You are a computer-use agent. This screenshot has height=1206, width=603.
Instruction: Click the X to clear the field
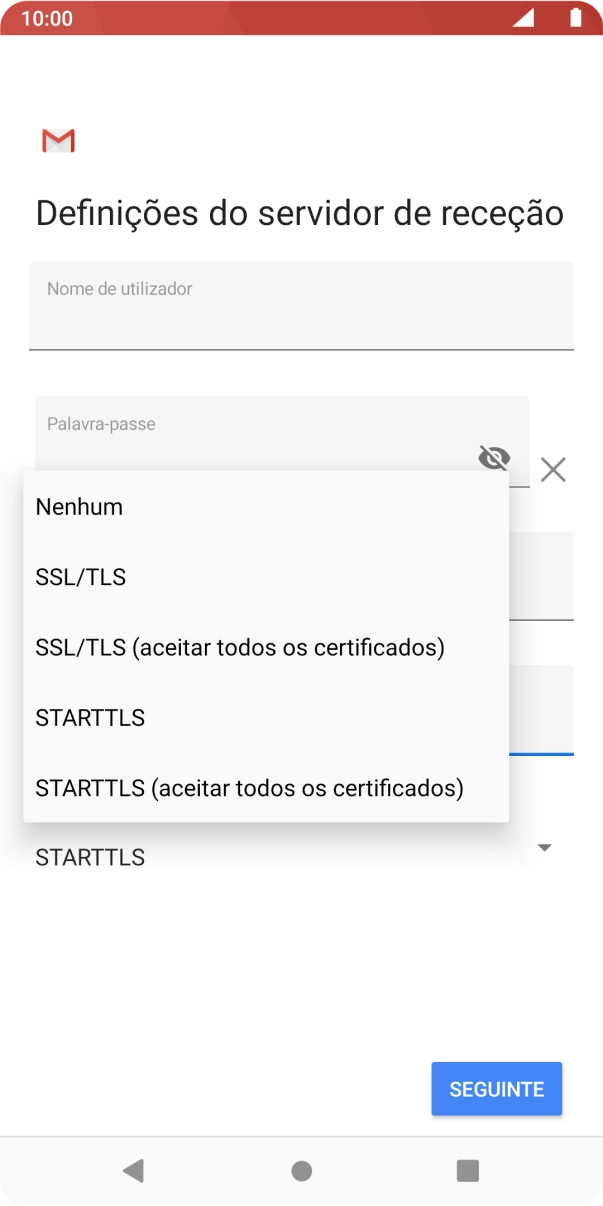pos(553,469)
